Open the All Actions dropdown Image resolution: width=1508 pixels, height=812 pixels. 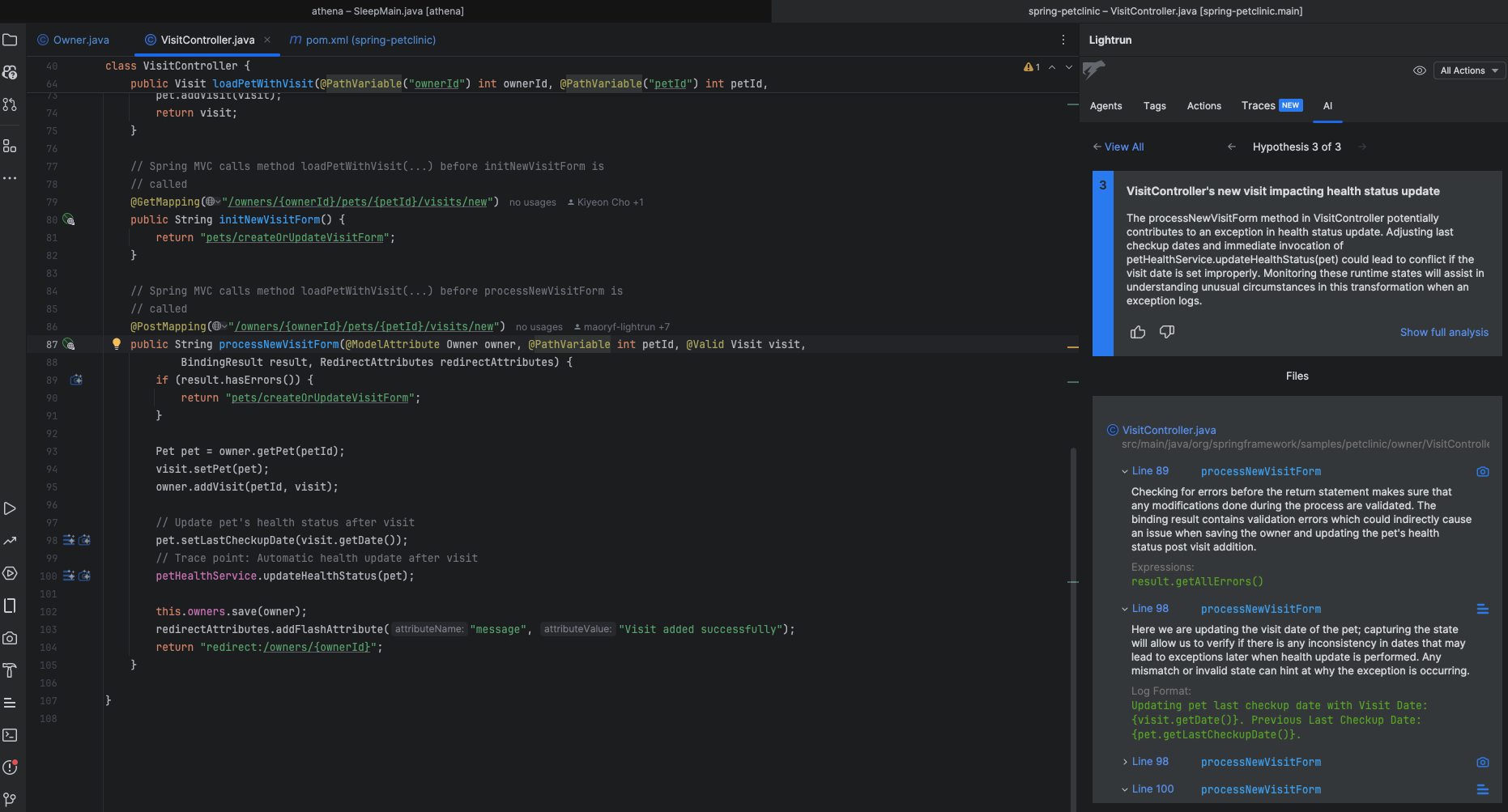(x=1469, y=70)
